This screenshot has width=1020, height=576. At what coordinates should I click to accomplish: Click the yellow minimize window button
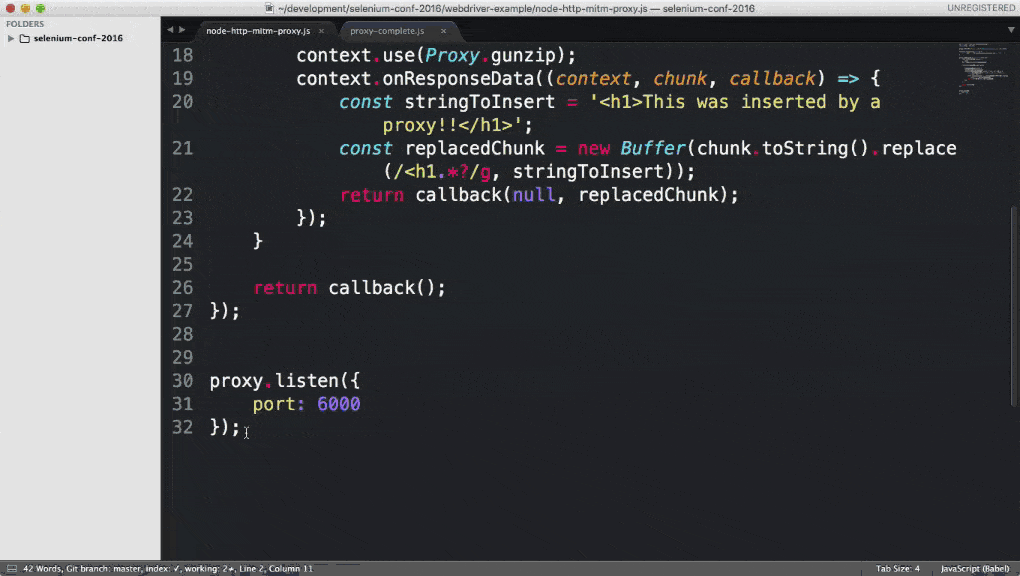click(x=25, y=8)
